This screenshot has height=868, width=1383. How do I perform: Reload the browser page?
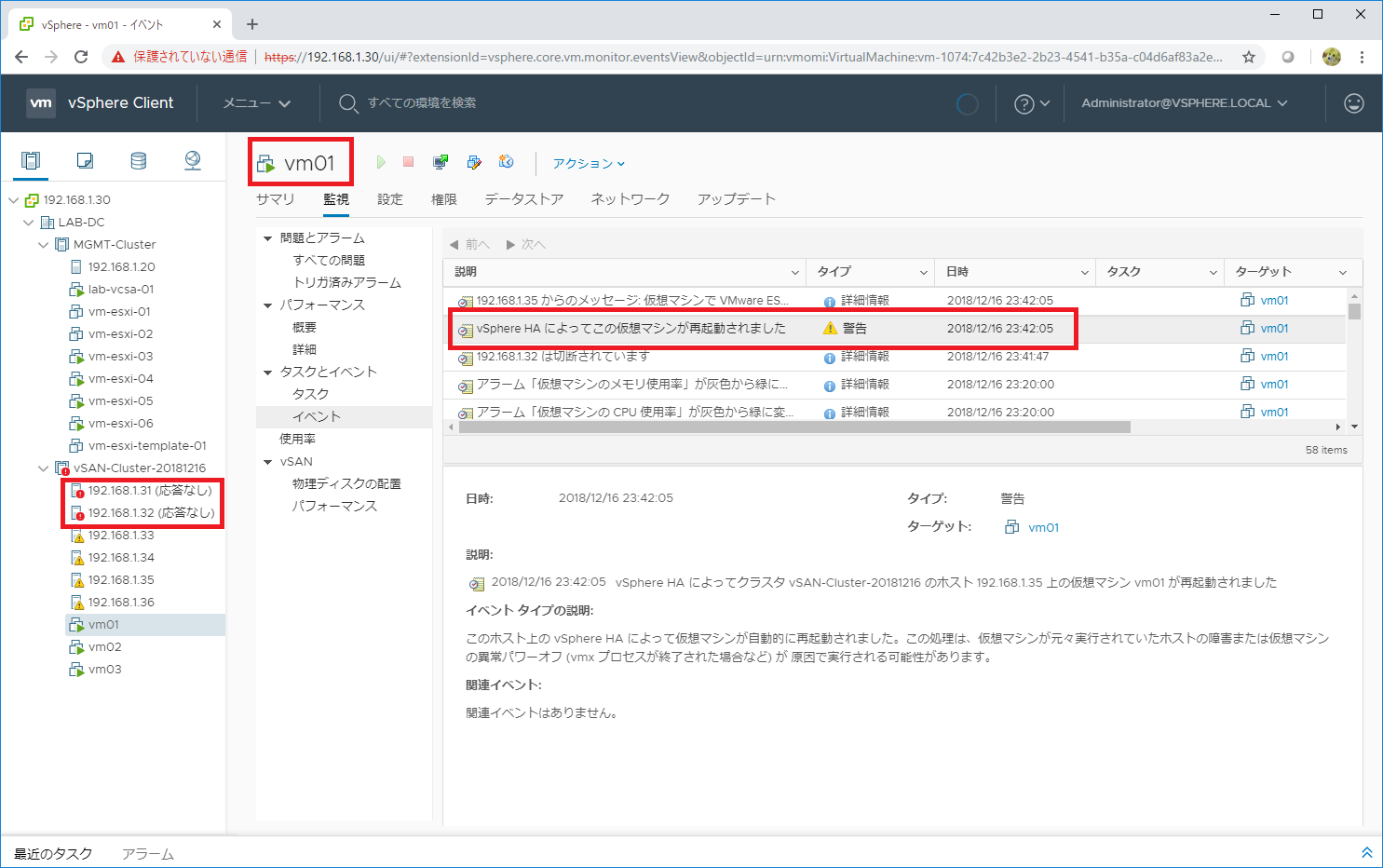(81, 57)
